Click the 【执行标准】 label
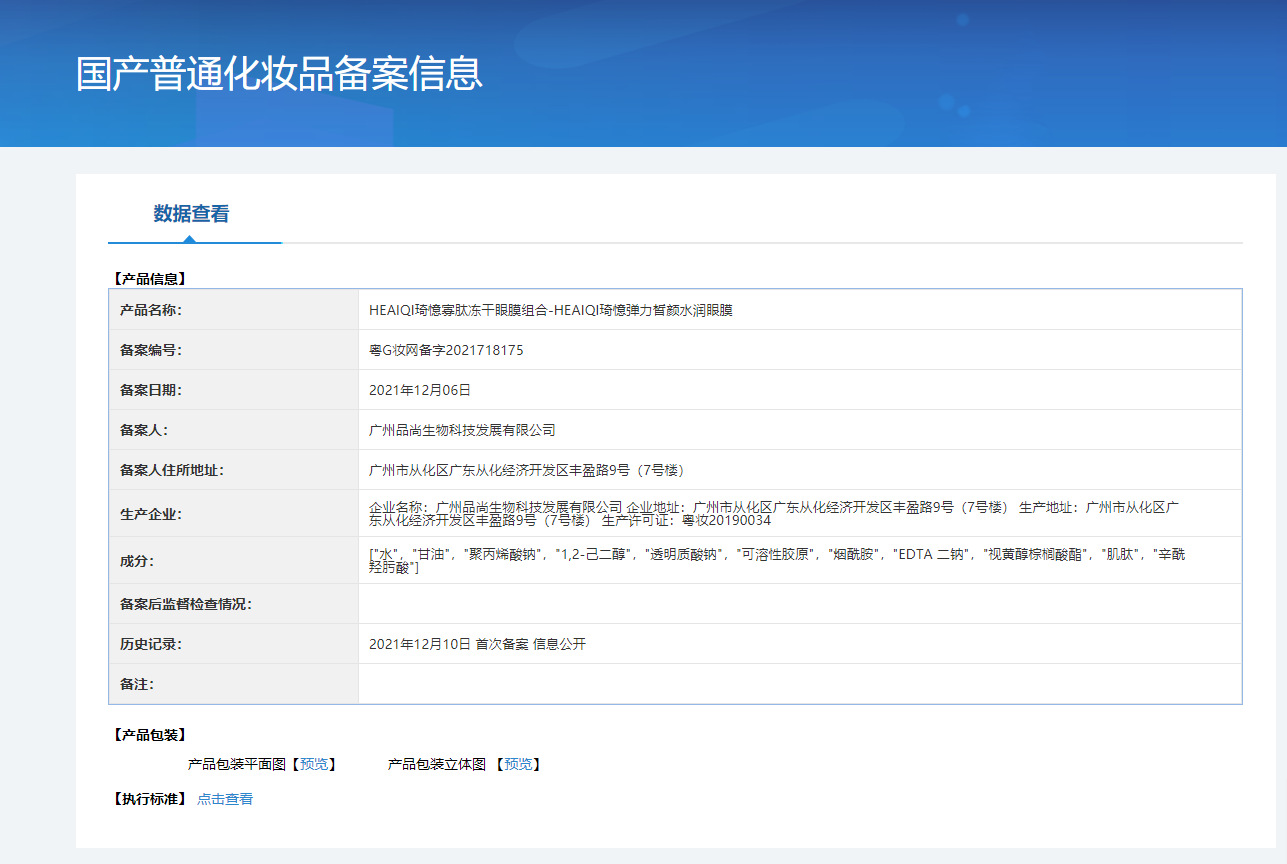This screenshot has height=864, width=1287. click(150, 799)
